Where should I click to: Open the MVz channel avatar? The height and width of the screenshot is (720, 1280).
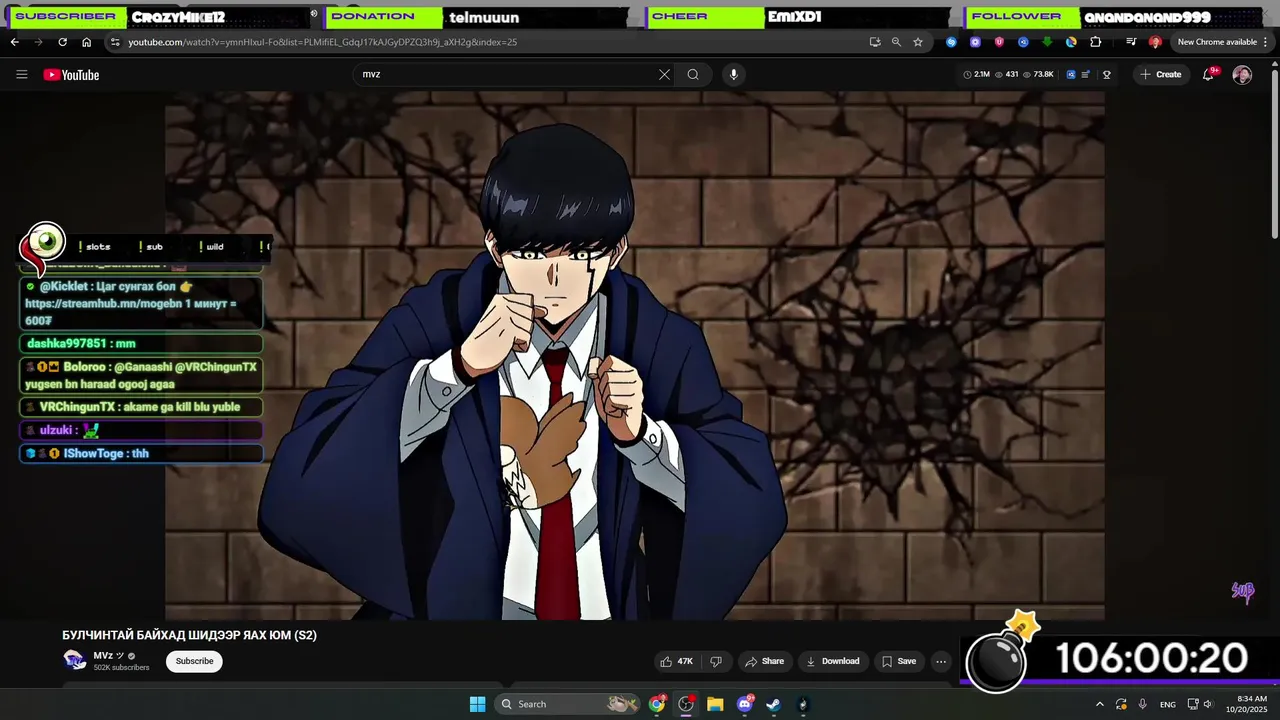[74, 660]
